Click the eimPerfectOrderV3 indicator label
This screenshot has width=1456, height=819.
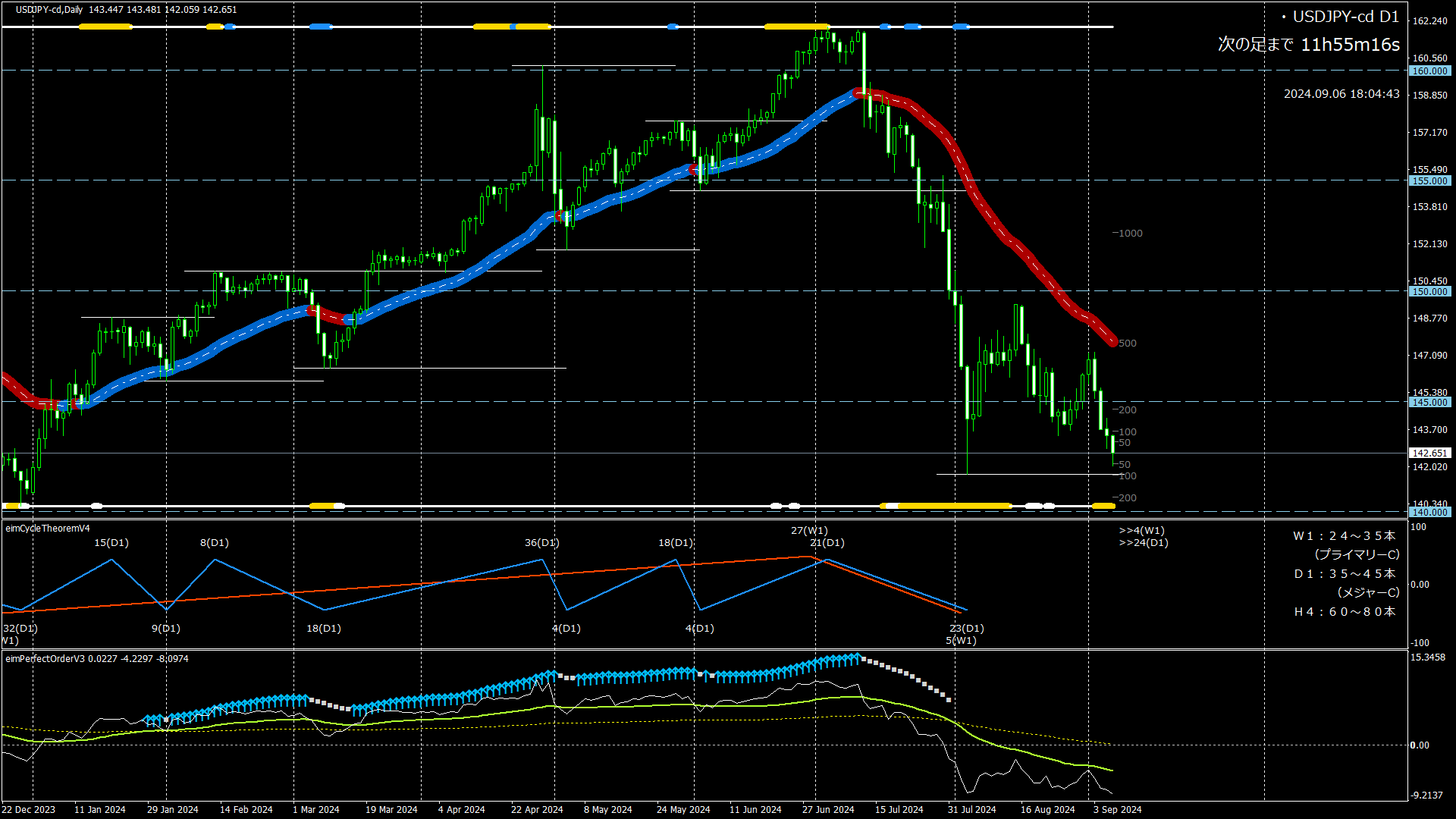tap(45, 658)
